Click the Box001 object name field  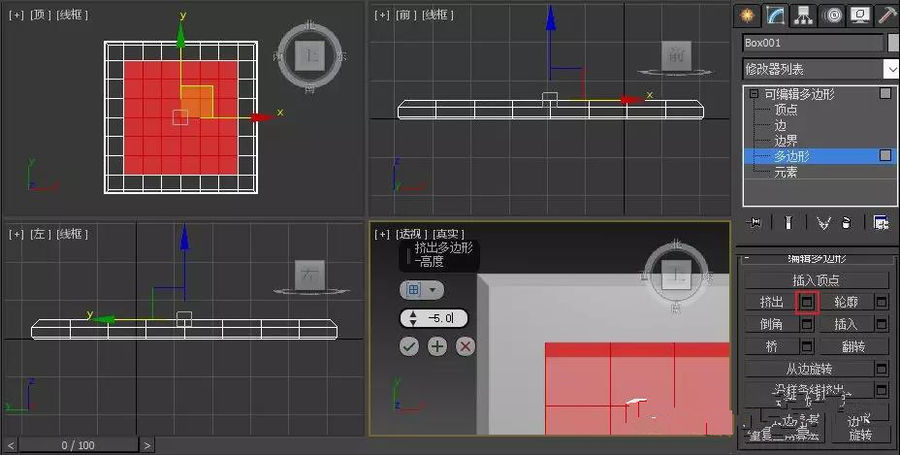pos(813,43)
